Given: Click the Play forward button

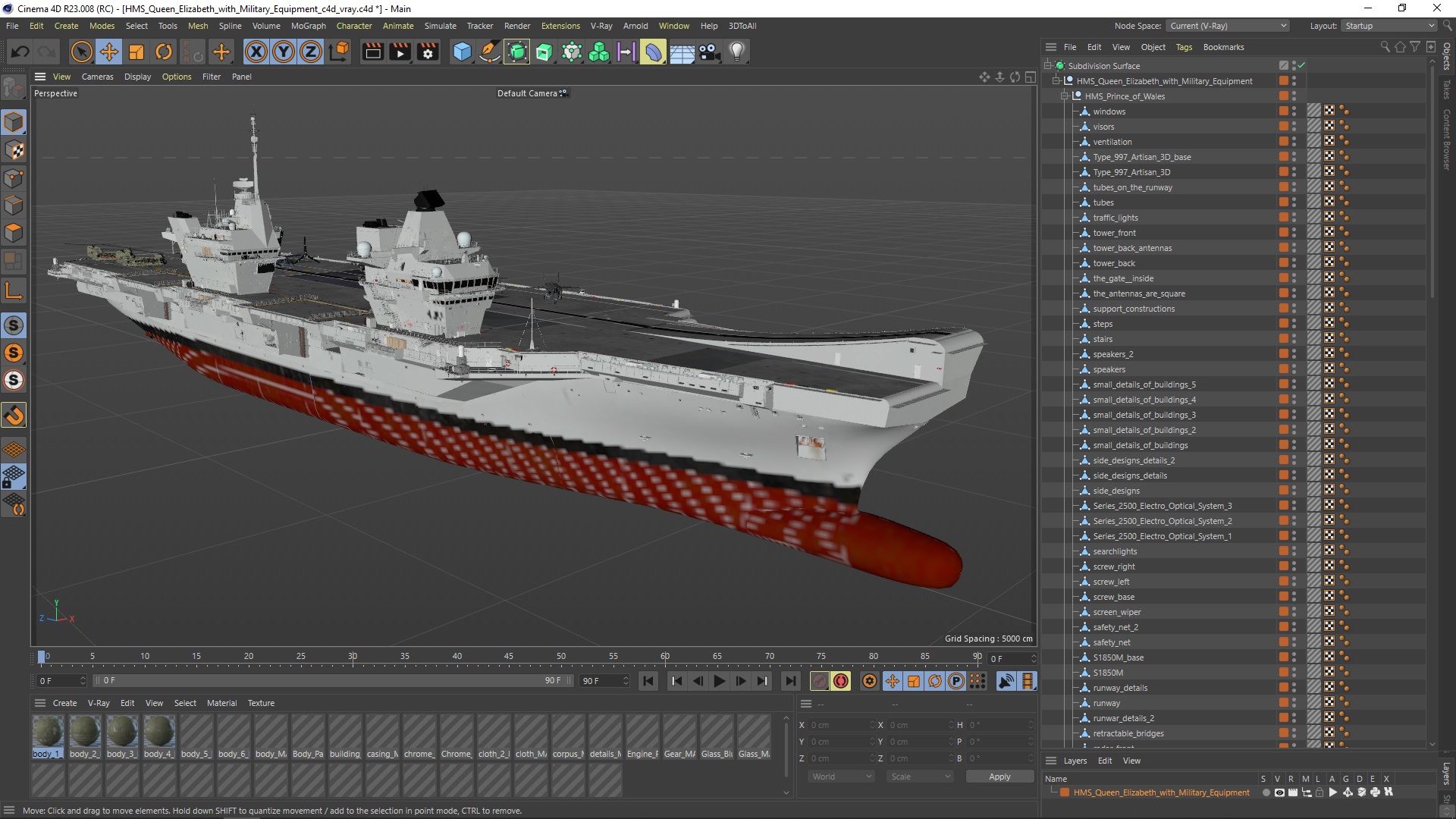Looking at the screenshot, I should point(719,681).
